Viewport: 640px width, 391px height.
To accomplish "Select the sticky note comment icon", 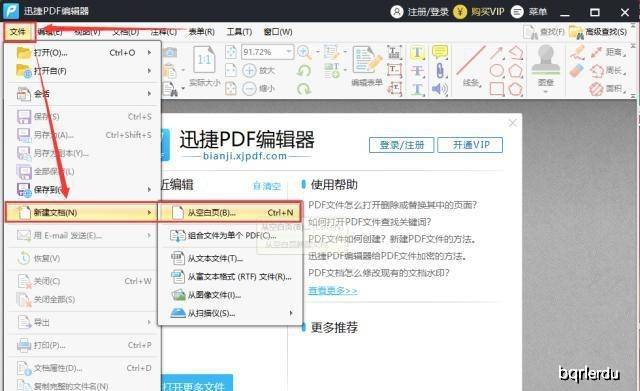I will click(440, 52).
